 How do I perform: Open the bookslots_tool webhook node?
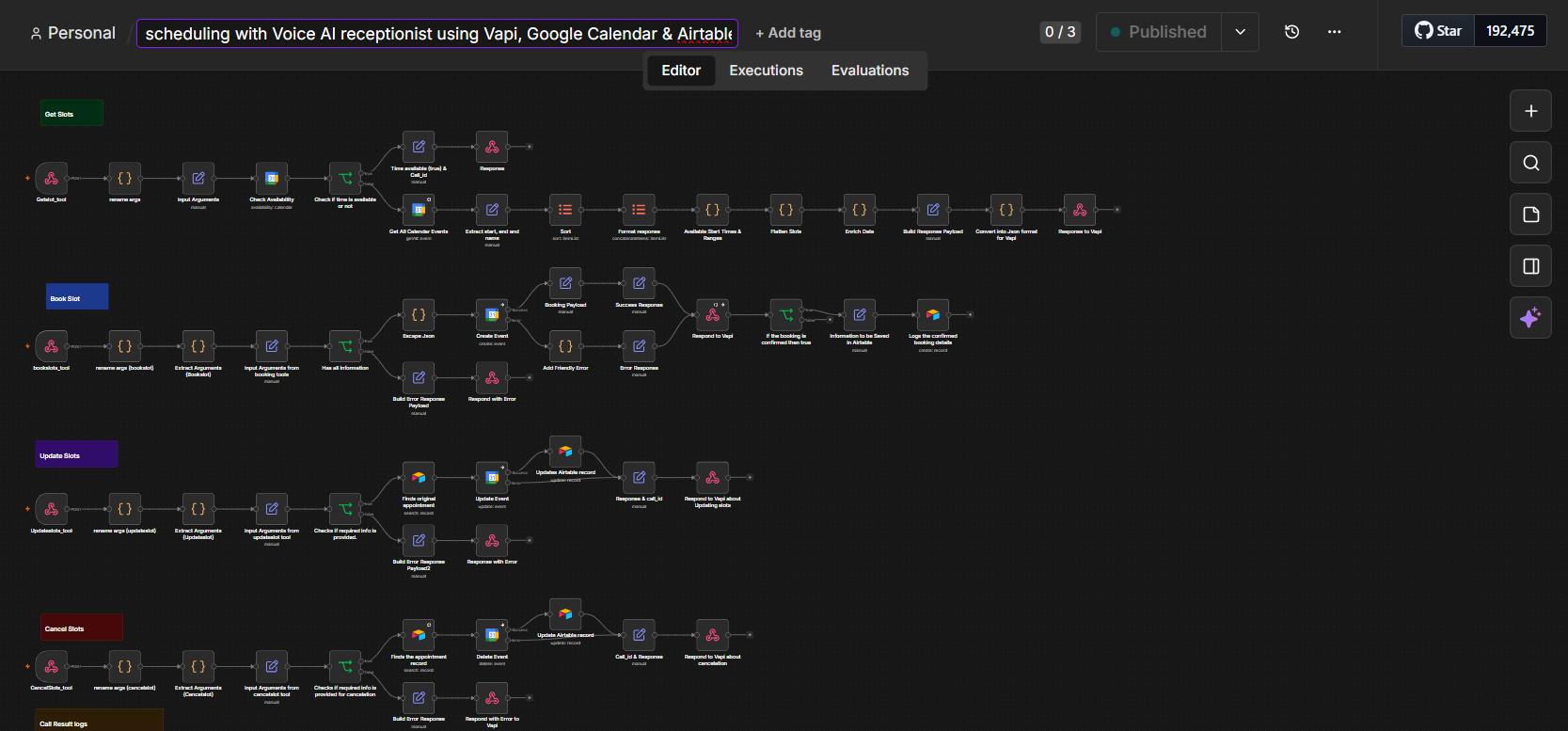pyautogui.click(x=51, y=346)
